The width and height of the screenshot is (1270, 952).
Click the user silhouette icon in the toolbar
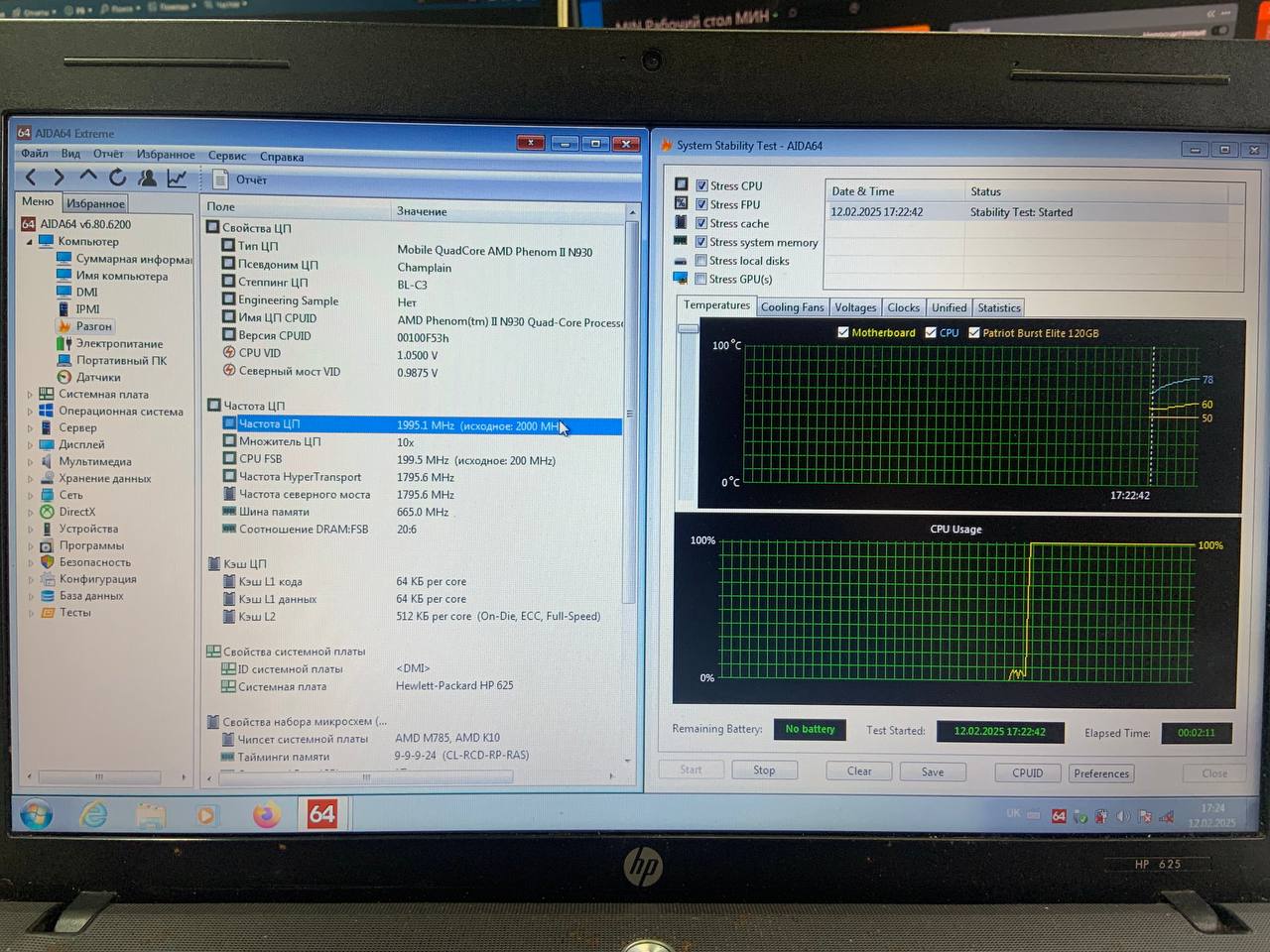click(x=148, y=178)
